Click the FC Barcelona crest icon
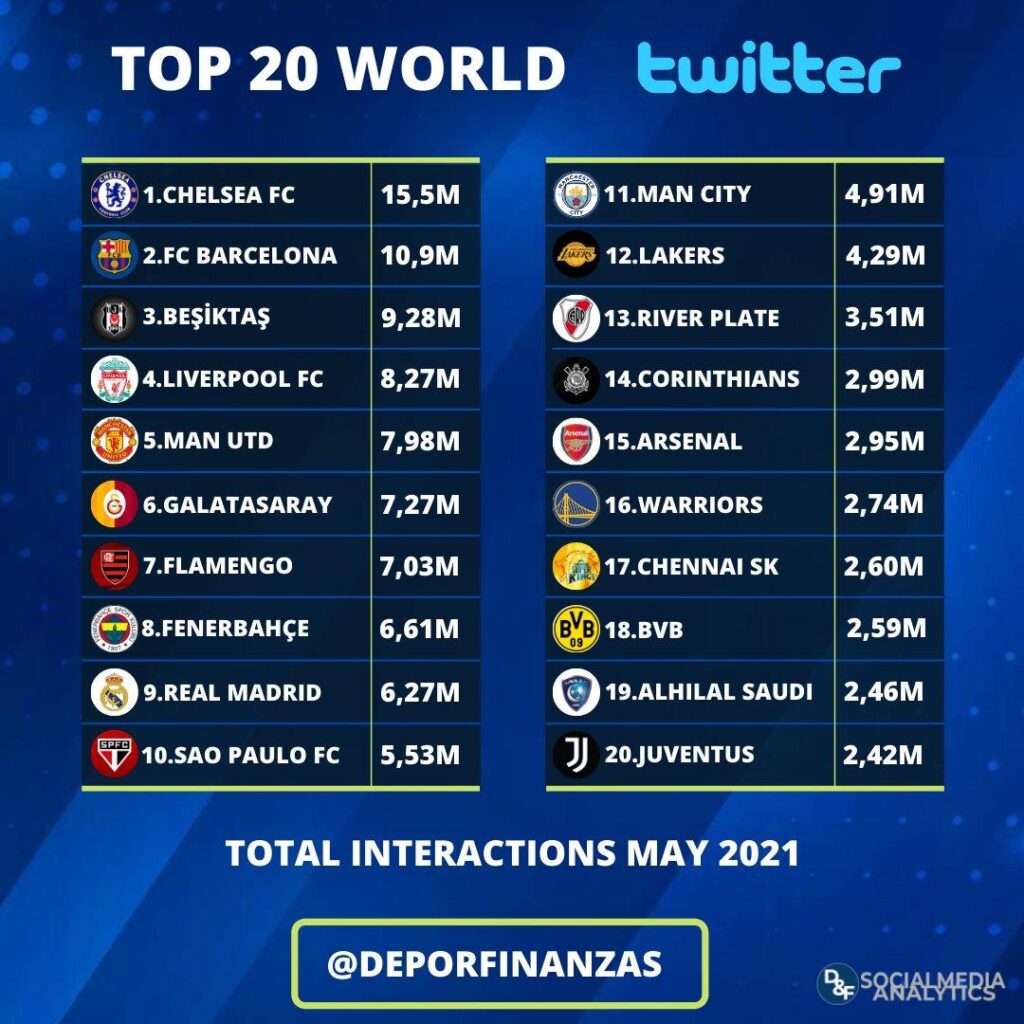 coord(114,255)
